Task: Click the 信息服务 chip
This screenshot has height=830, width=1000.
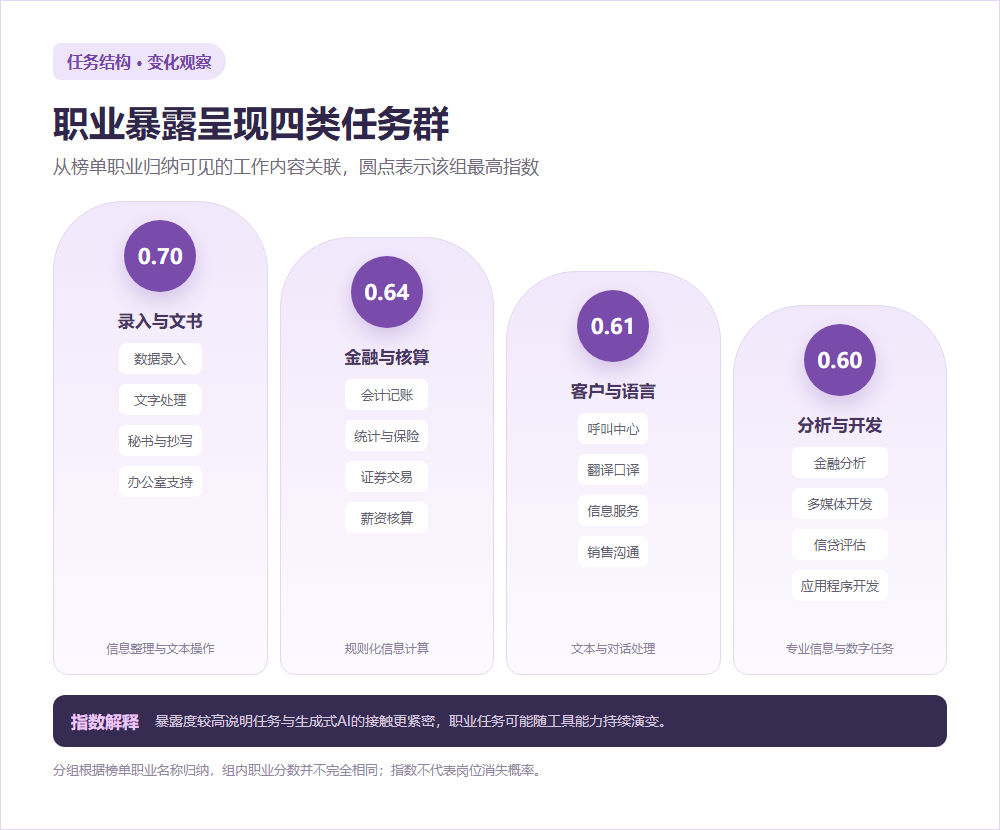Action: click(x=613, y=510)
